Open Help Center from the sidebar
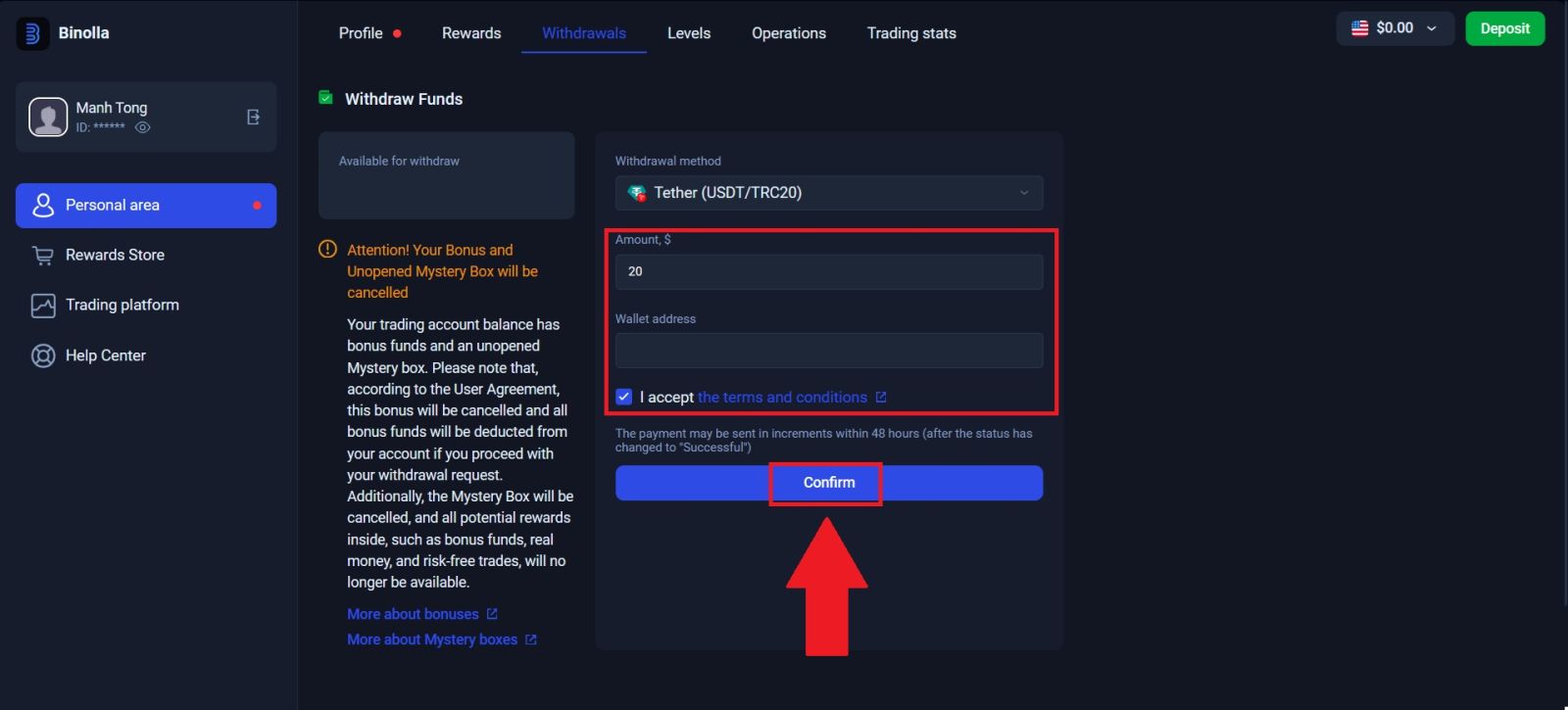The height and width of the screenshot is (710, 1568). pos(105,355)
